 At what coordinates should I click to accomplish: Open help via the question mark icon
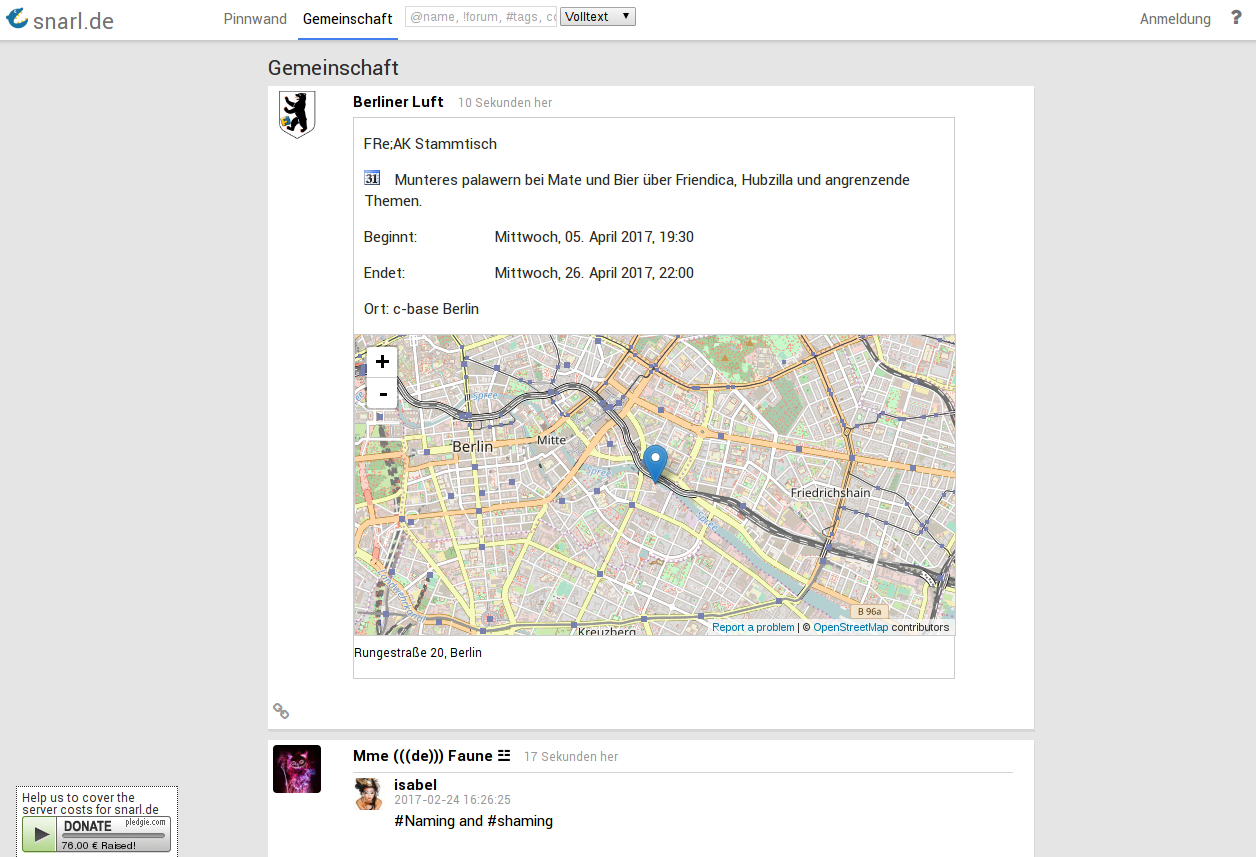pyautogui.click(x=1236, y=16)
